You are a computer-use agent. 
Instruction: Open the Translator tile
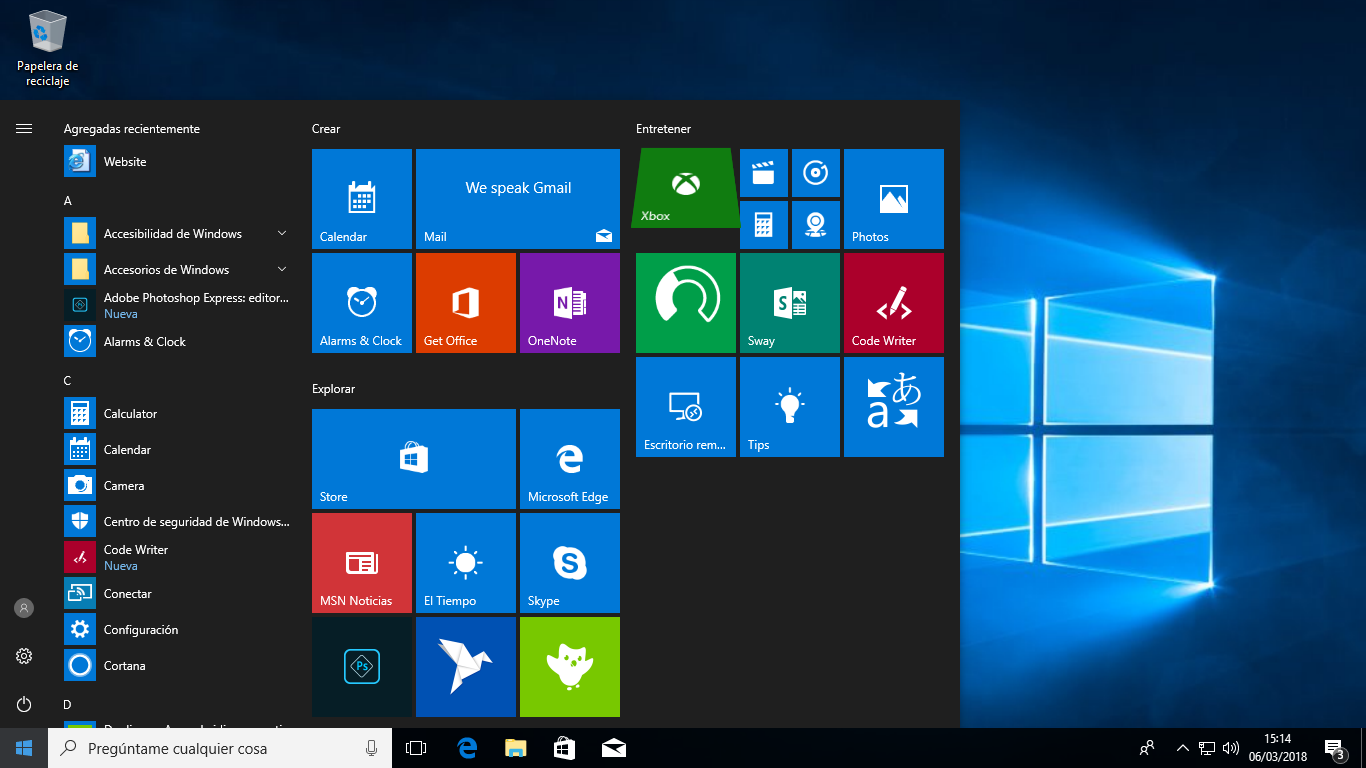(894, 407)
